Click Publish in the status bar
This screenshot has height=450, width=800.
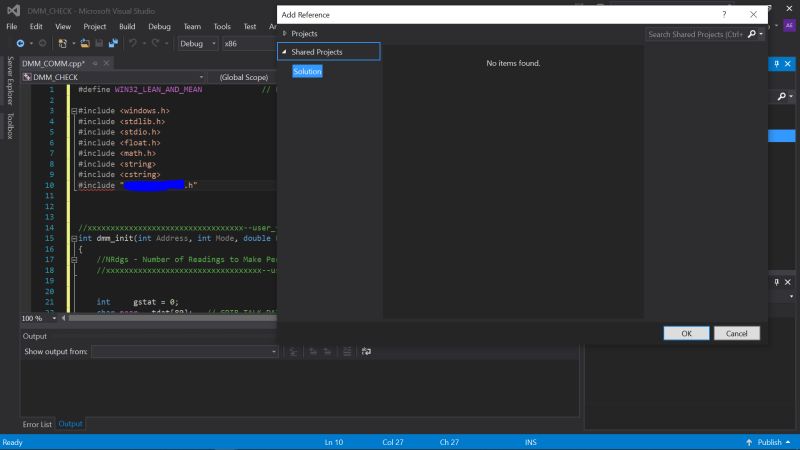coord(769,442)
